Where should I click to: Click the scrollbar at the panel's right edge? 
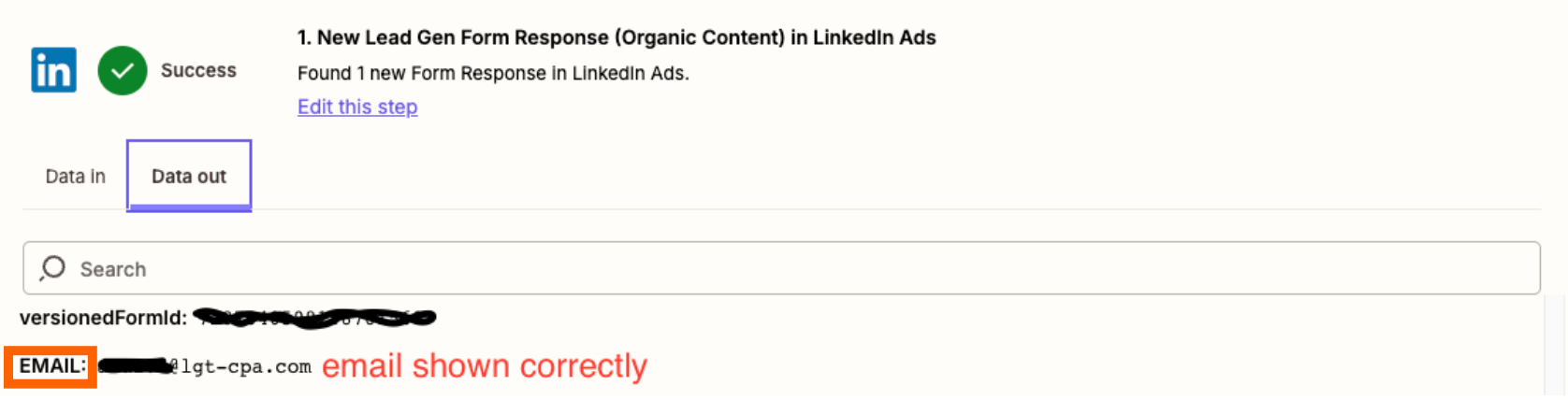point(1555,345)
